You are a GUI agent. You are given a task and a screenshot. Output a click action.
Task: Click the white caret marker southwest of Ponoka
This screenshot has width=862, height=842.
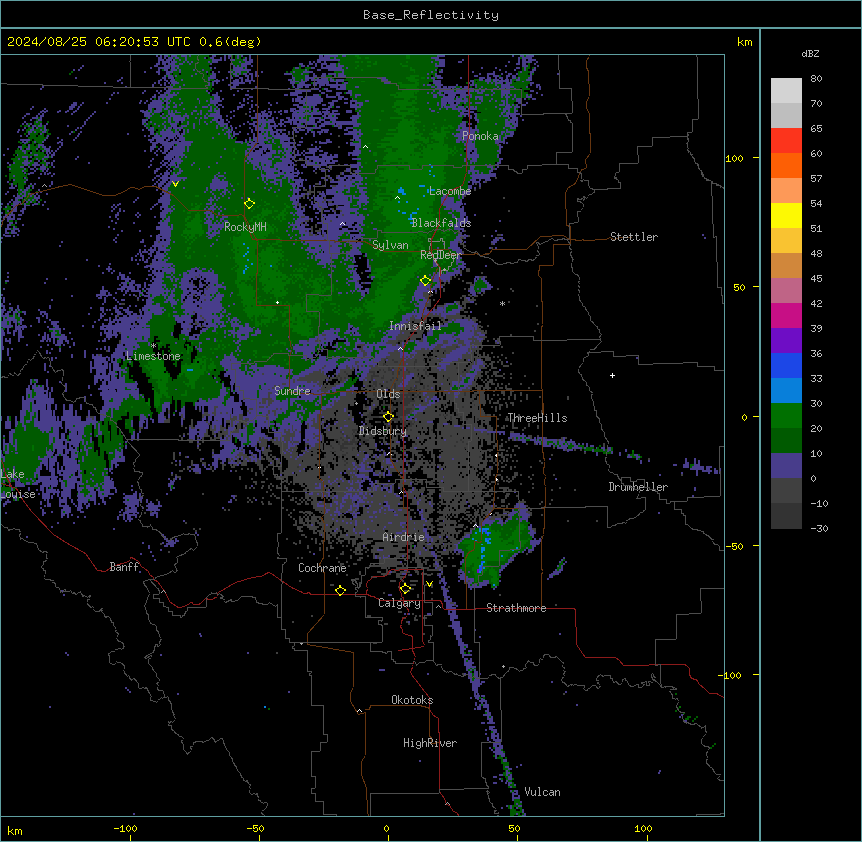366,147
